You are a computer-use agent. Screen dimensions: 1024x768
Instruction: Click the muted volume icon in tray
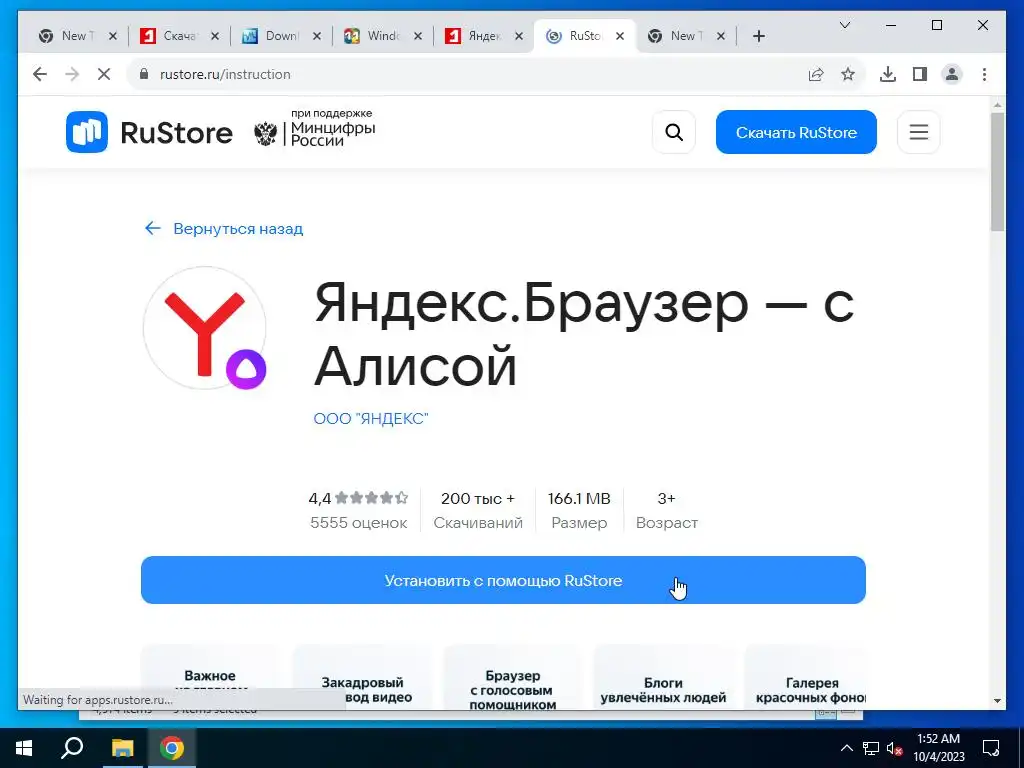point(895,748)
